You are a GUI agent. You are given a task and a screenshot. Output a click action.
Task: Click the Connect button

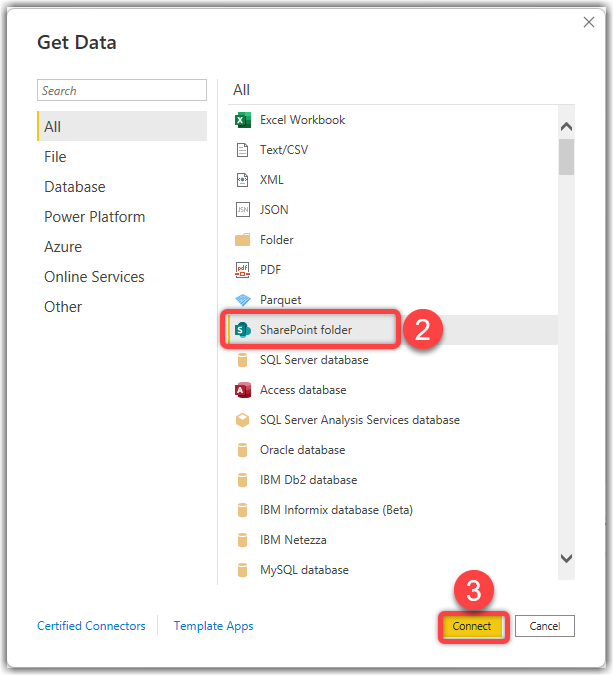pyautogui.click(x=472, y=626)
